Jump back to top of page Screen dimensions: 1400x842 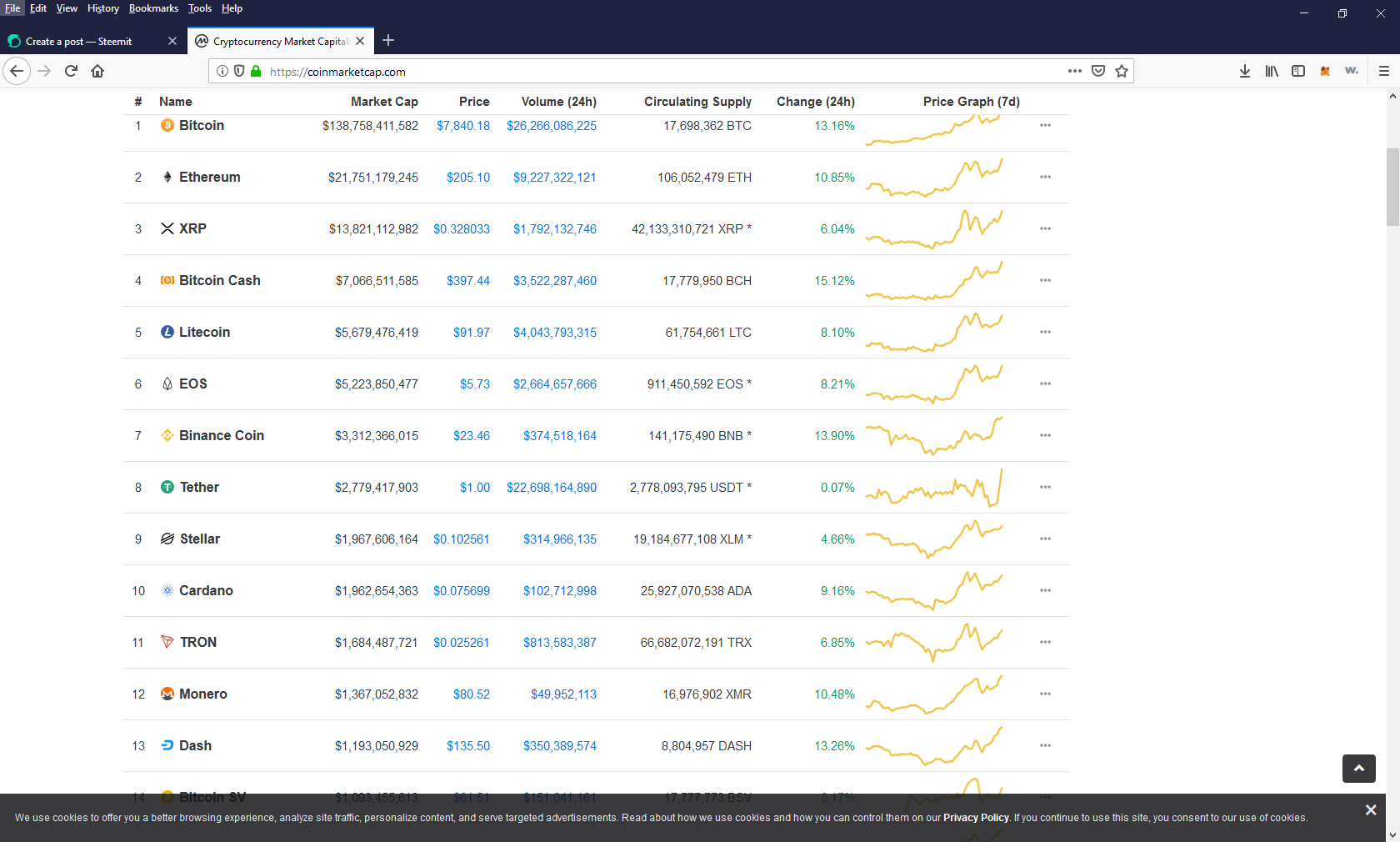click(1359, 769)
